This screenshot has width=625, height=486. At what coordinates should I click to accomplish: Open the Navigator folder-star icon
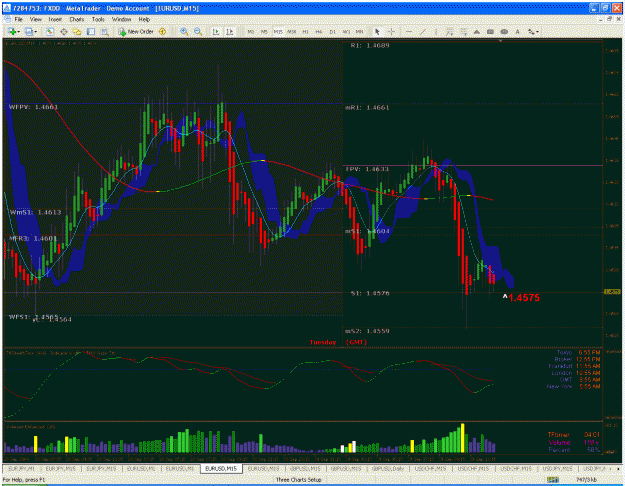pos(77,31)
